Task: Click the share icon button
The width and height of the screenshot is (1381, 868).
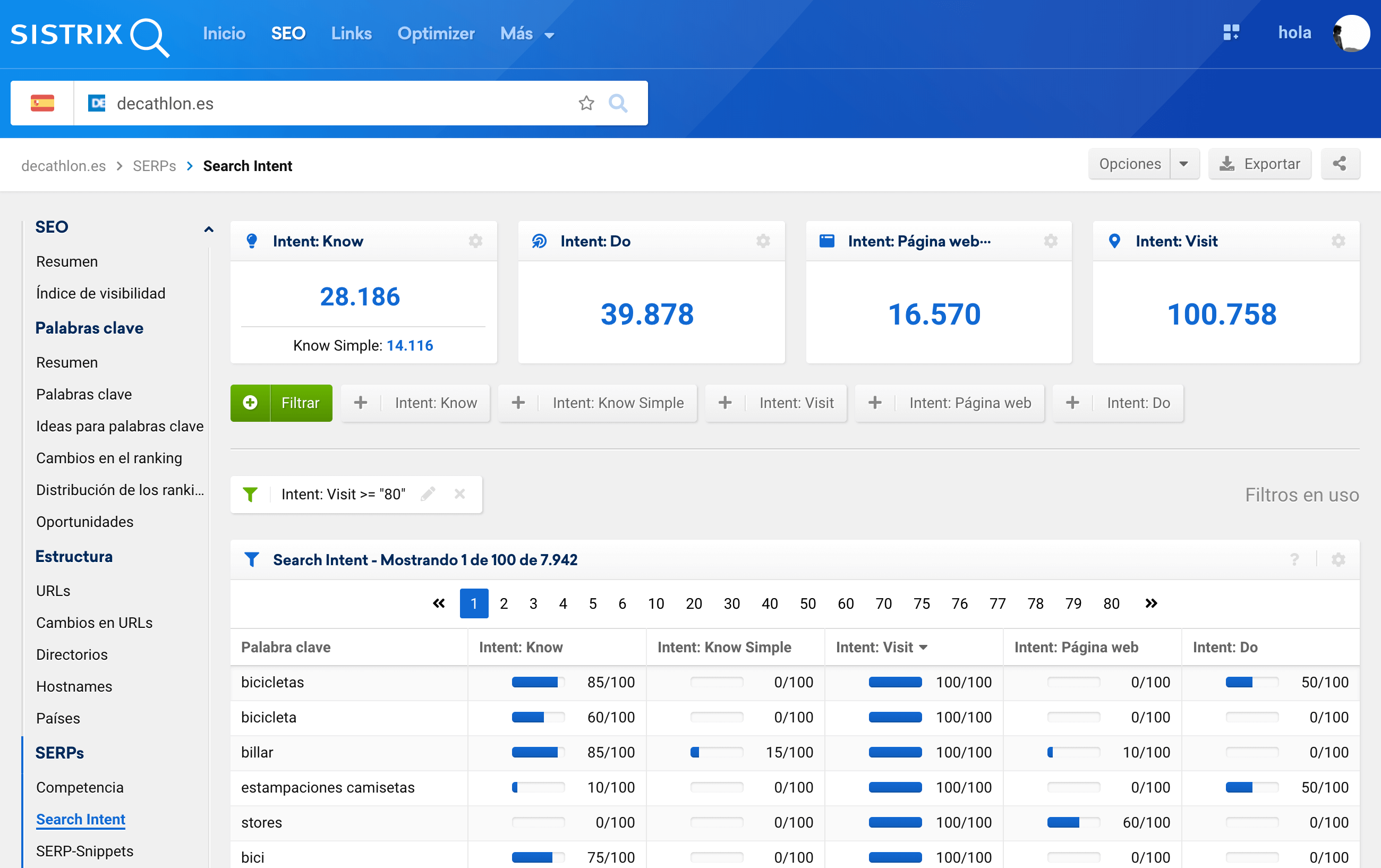Action: [x=1340, y=164]
